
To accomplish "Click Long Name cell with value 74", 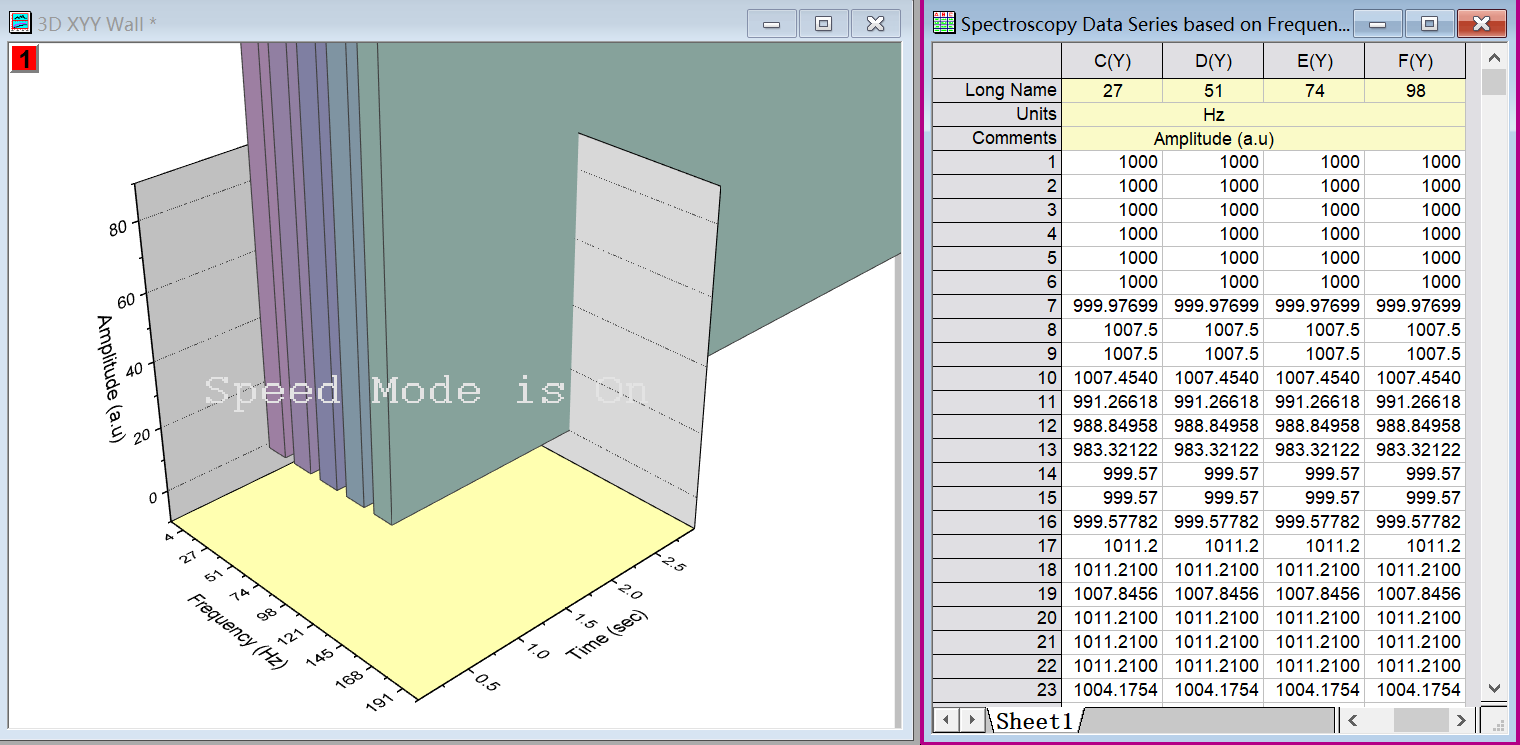I will [1314, 90].
